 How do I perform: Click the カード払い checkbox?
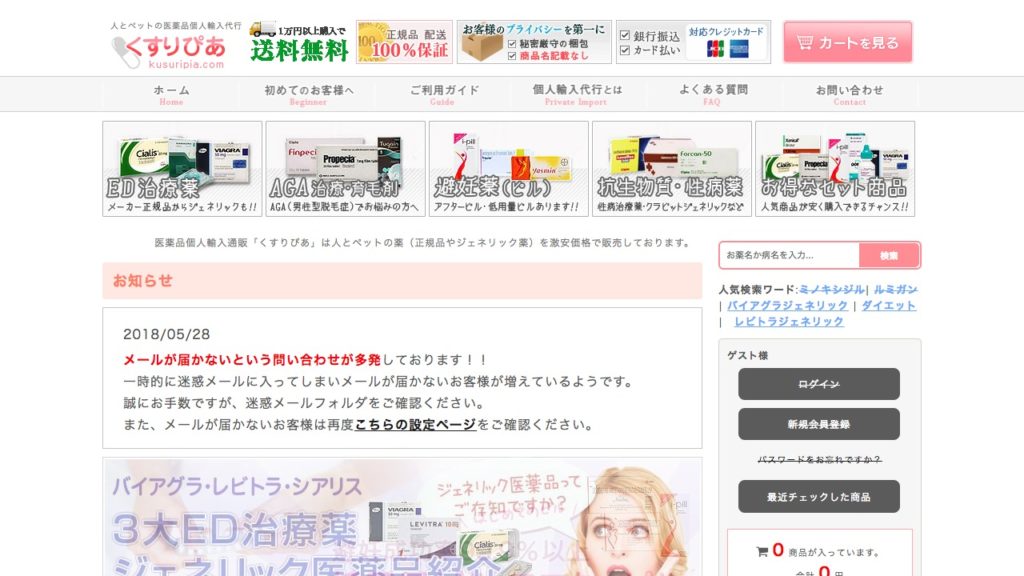[x=625, y=50]
